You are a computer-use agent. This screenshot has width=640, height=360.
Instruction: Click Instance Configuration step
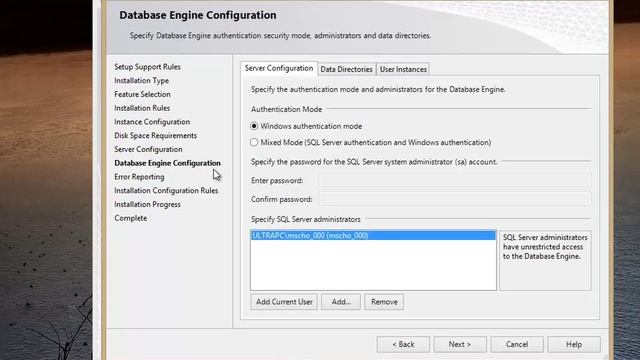(x=152, y=122)
